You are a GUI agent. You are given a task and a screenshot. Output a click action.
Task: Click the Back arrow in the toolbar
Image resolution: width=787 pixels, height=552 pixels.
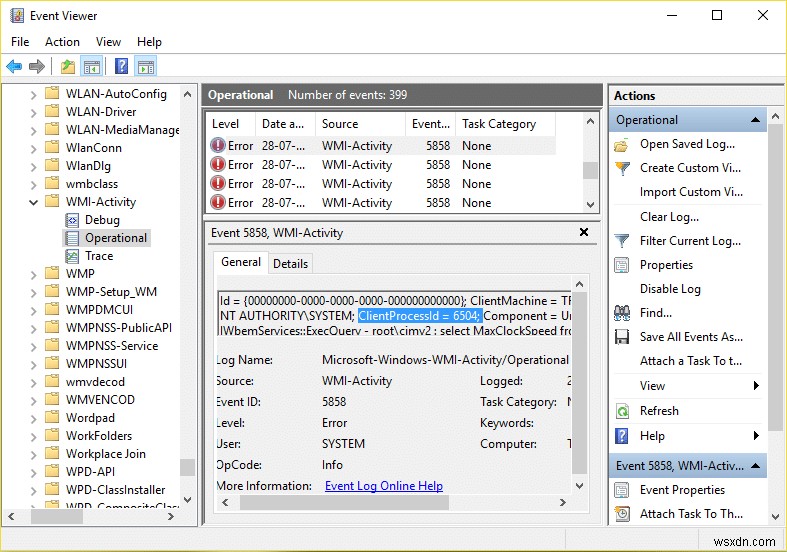pos(14,67)
